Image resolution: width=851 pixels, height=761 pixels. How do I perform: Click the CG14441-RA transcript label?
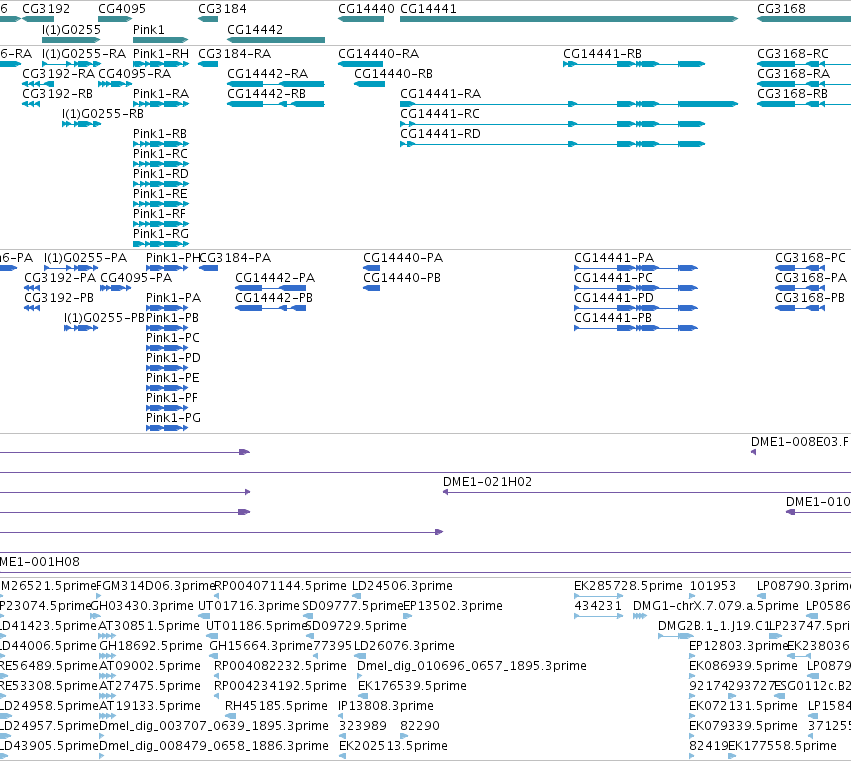click(x=440, y=94)
